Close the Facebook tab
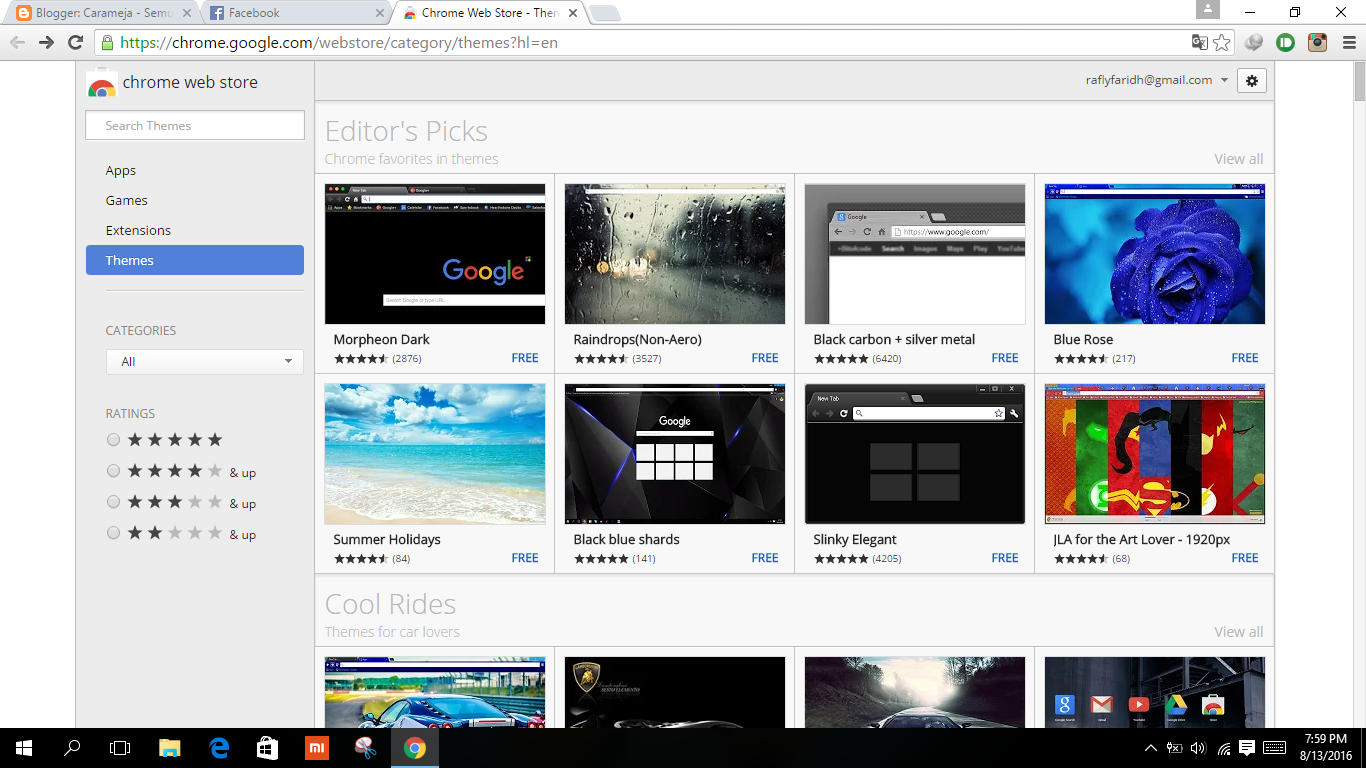 point(379,13)
